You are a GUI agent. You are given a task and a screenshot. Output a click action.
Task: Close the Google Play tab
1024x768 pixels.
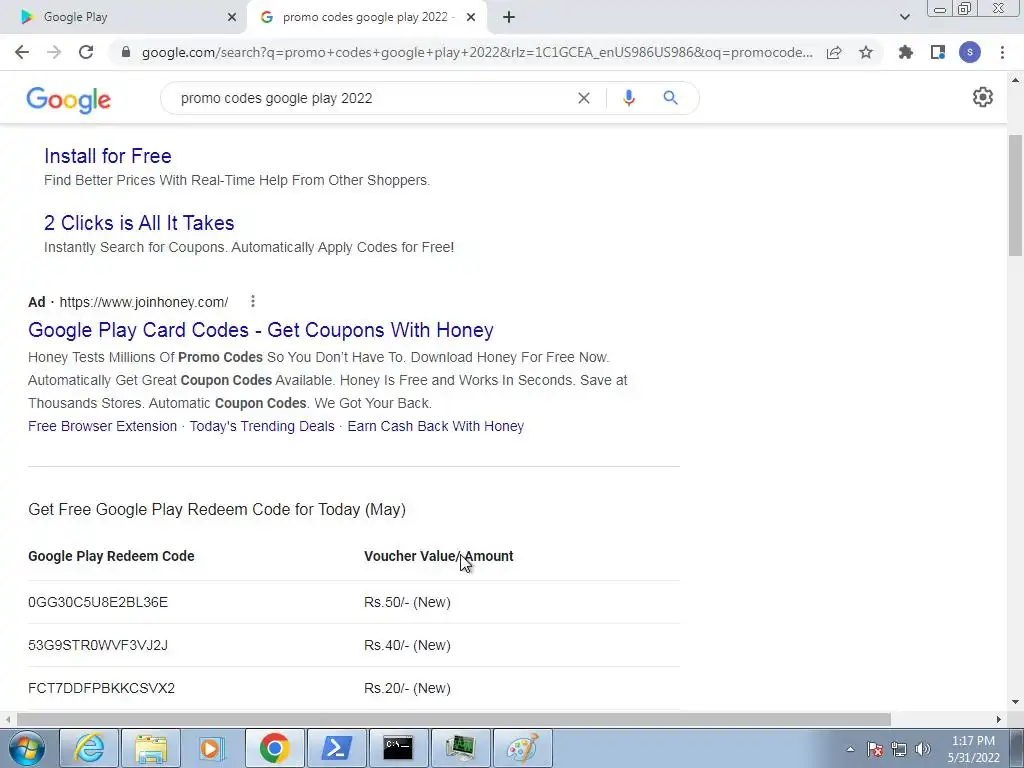pos(232,17)
